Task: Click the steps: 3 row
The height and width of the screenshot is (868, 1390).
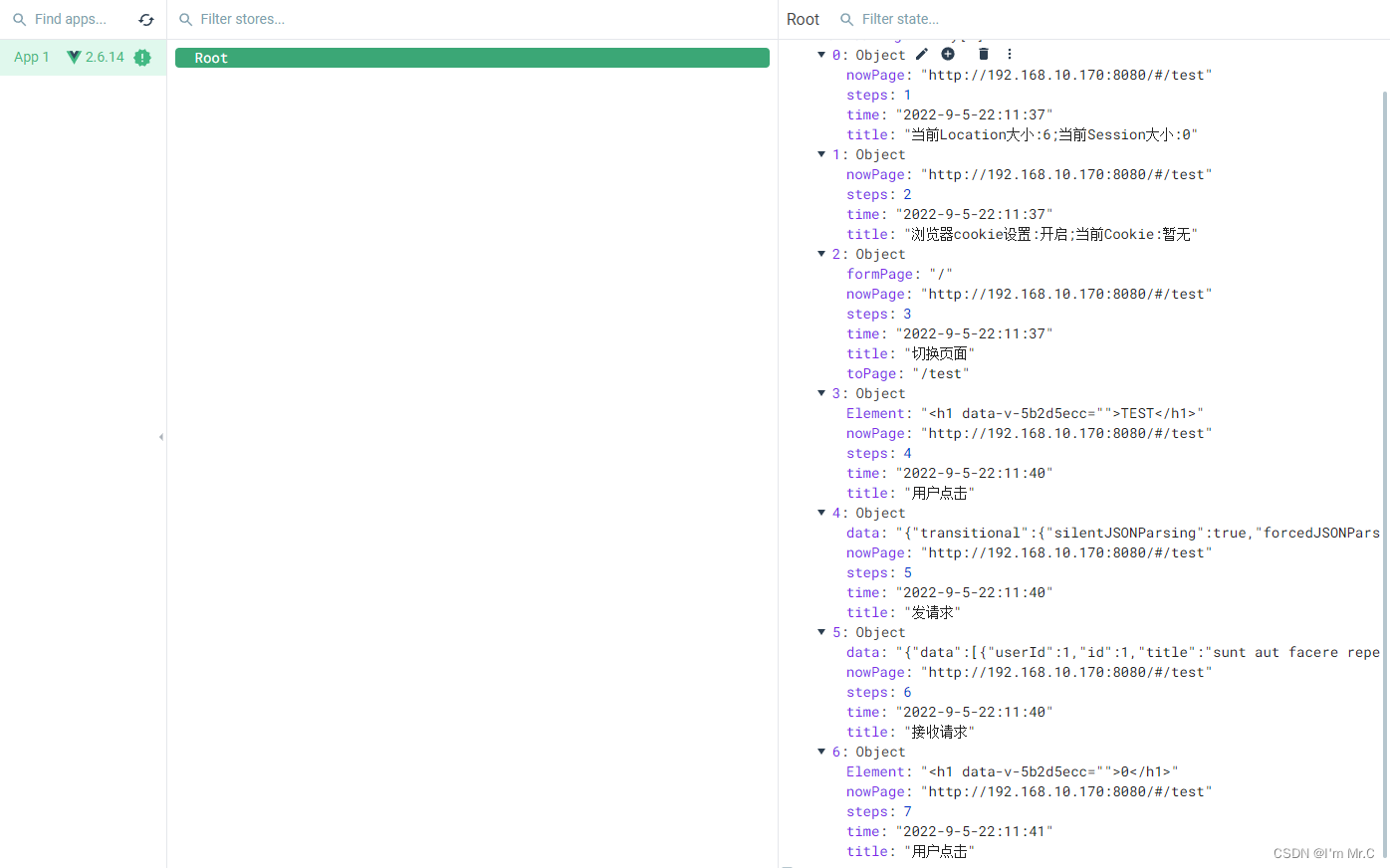Action: point(879,314)
